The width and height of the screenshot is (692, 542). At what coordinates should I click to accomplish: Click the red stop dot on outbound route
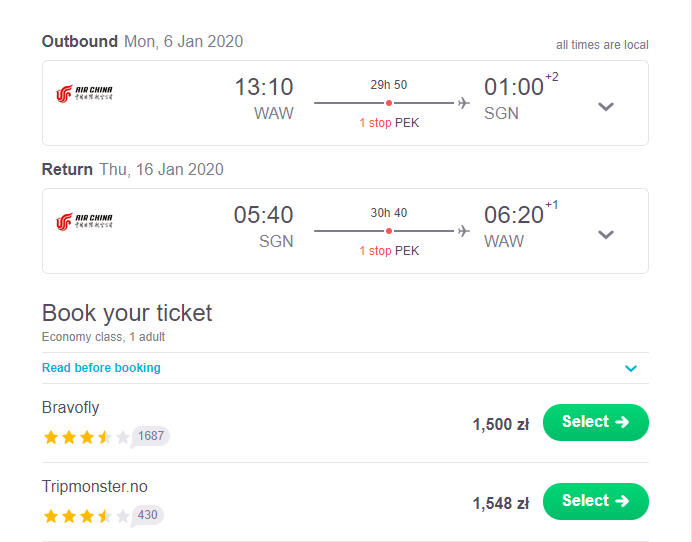pos(389,103)
